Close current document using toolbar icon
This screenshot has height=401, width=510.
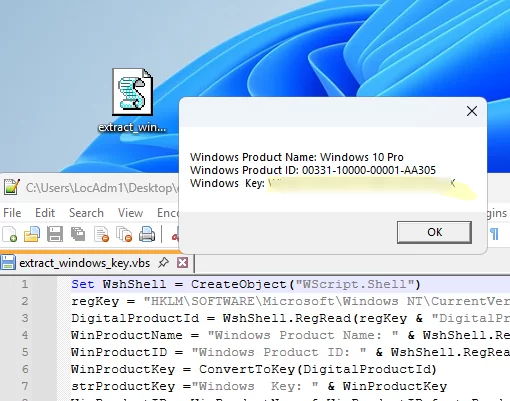pyautogui.click(x=101, y=234)
